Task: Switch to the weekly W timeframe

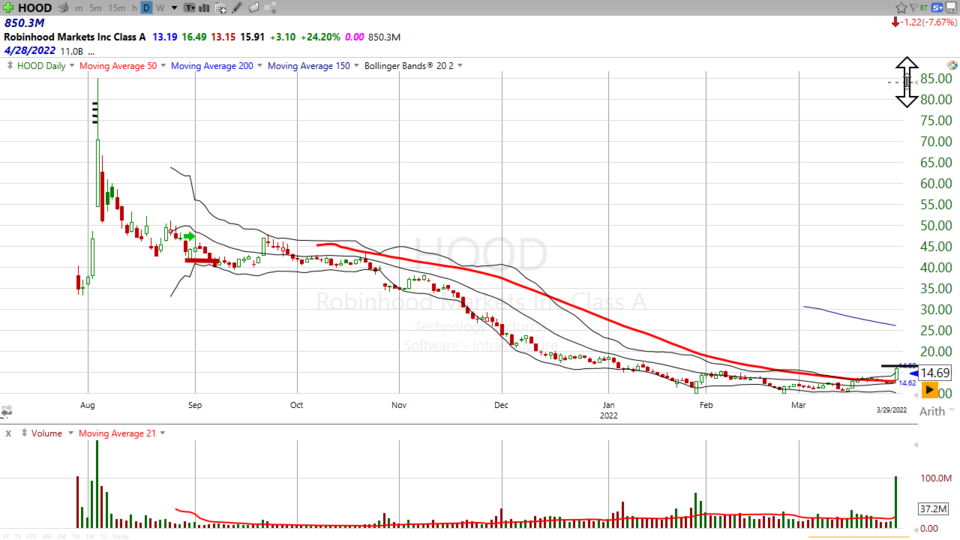Action: (161, 7)
